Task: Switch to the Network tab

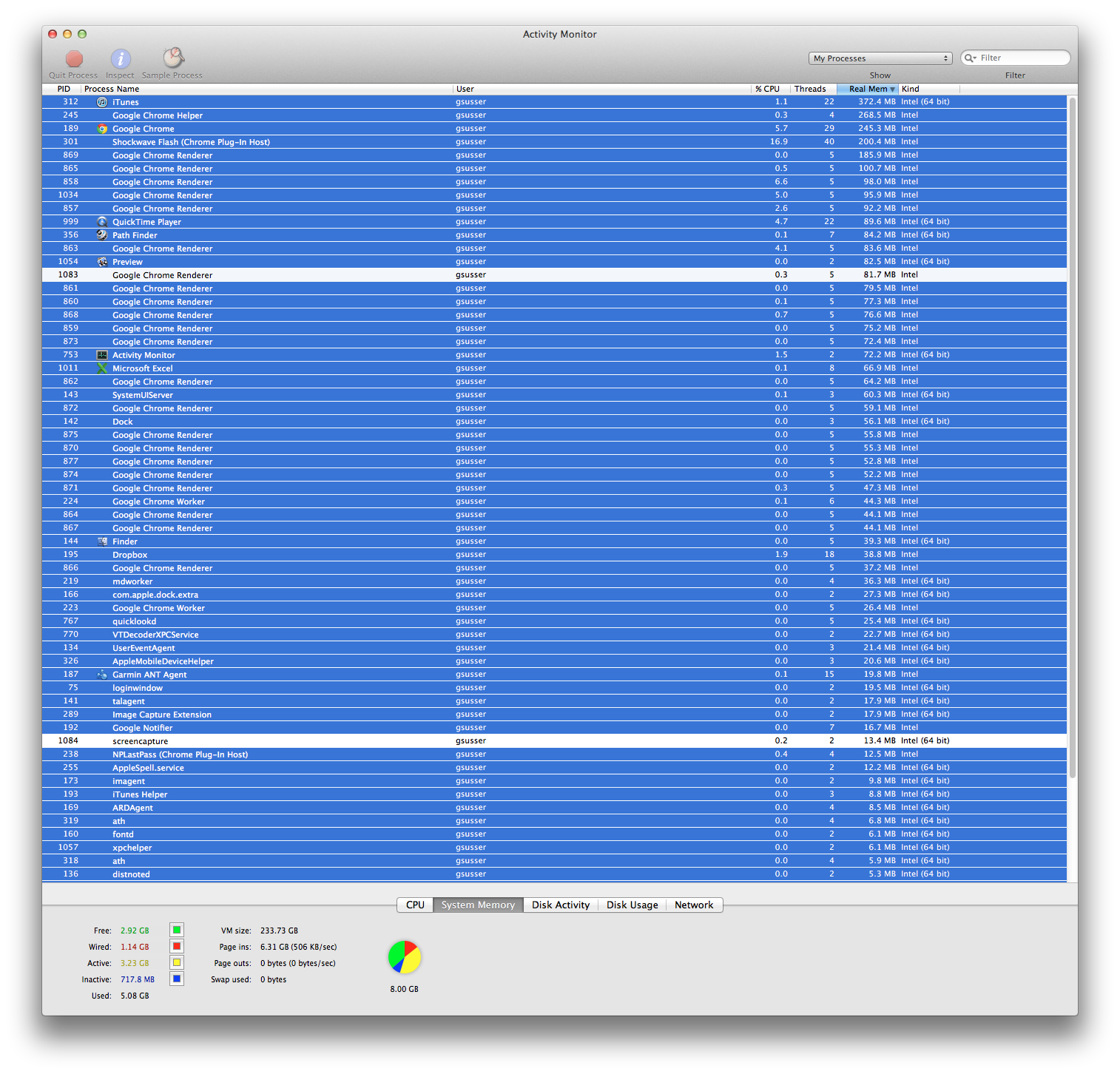Action: pyautogui.click(x=694, y=905)
